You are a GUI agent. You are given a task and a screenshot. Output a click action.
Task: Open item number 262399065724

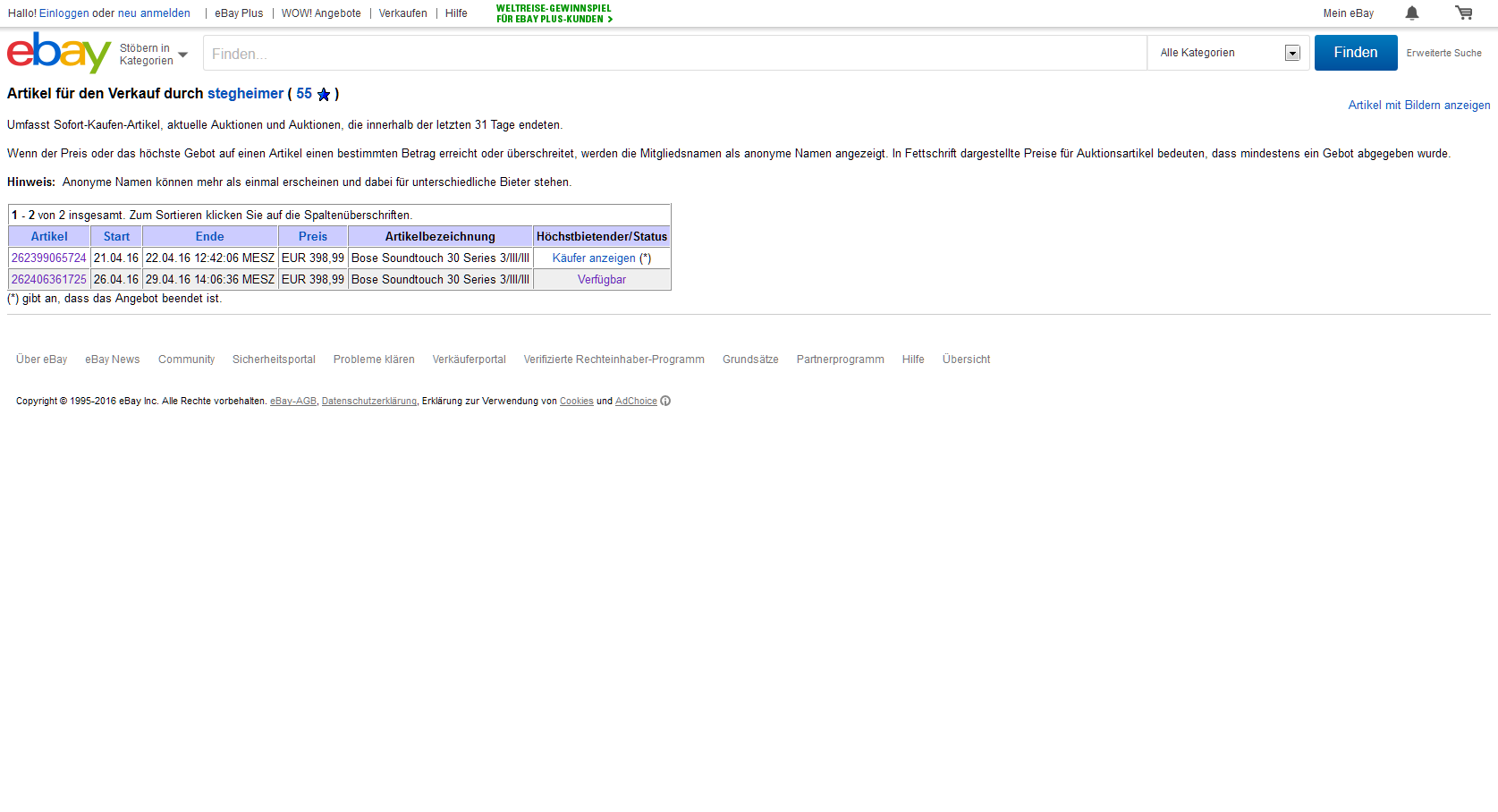point(49,258)
